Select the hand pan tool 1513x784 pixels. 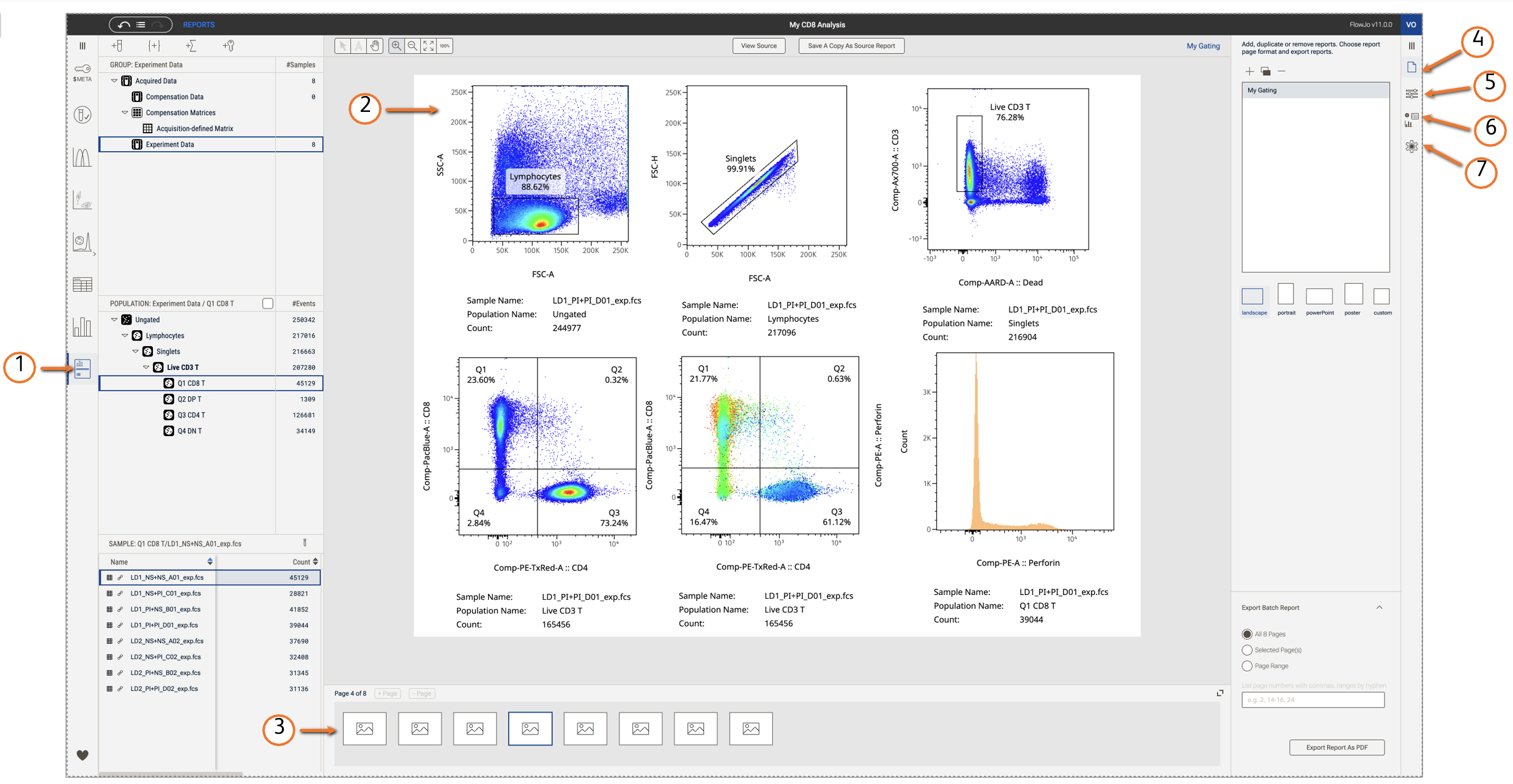click(375, 46)
